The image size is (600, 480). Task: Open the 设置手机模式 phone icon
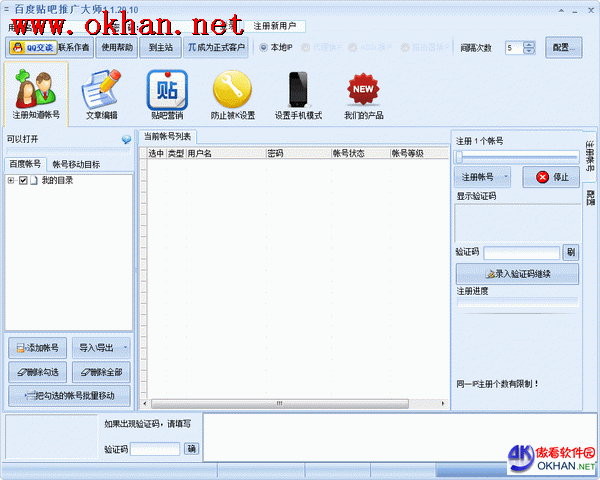point(298,94)
